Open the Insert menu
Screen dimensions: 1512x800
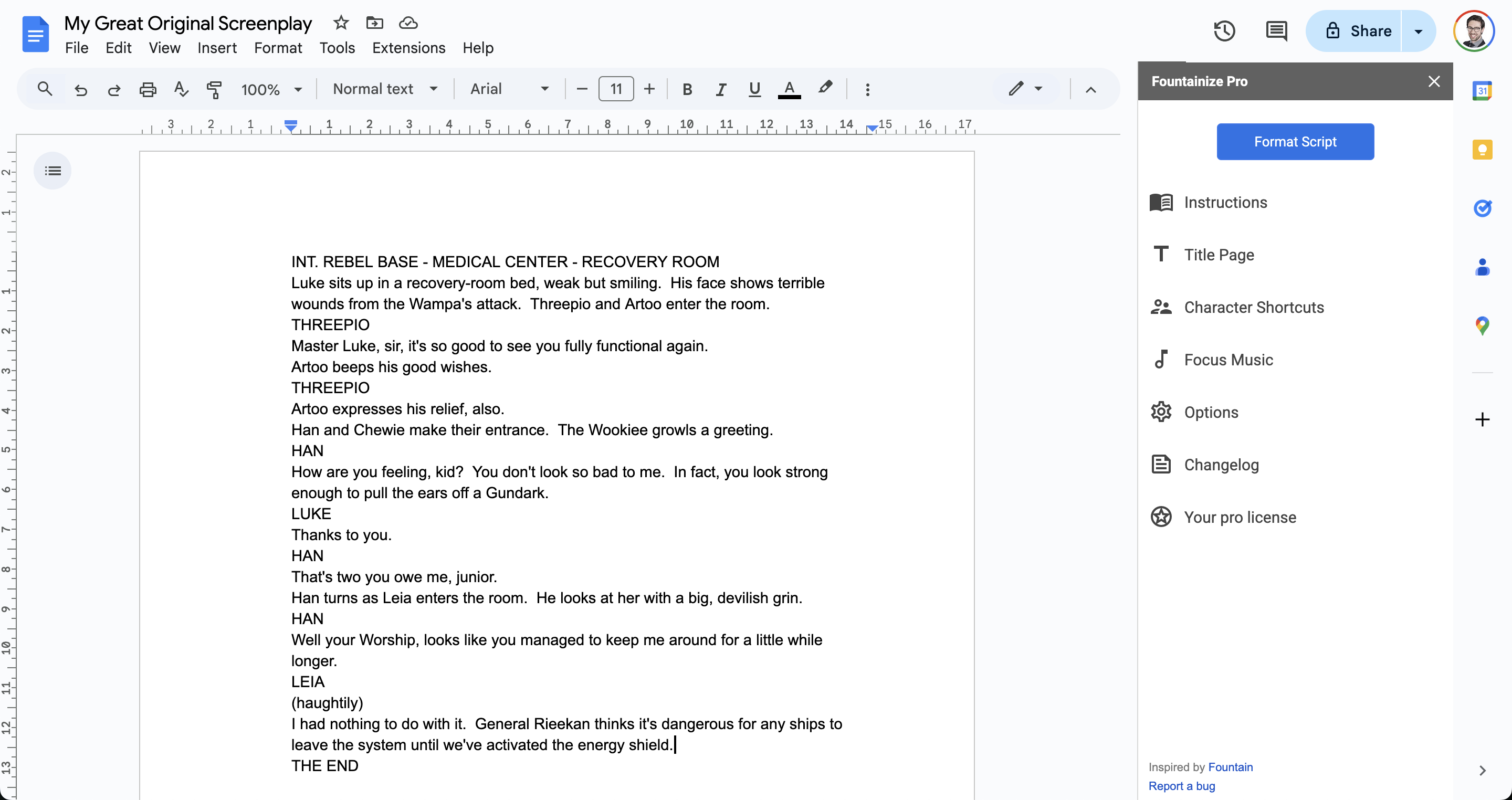[x=217, y=48]
